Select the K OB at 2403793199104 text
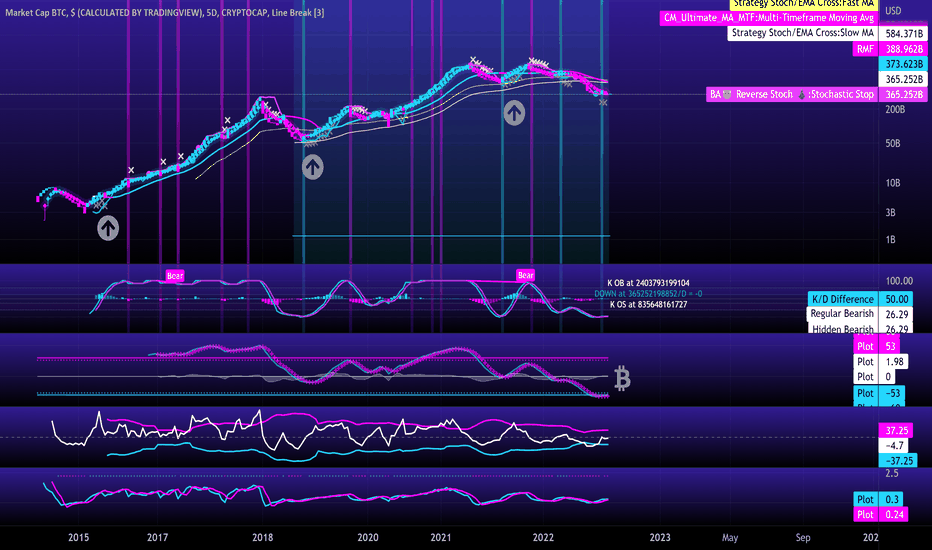The width and height of the screenshot is (932, 550). coord(648,283)
